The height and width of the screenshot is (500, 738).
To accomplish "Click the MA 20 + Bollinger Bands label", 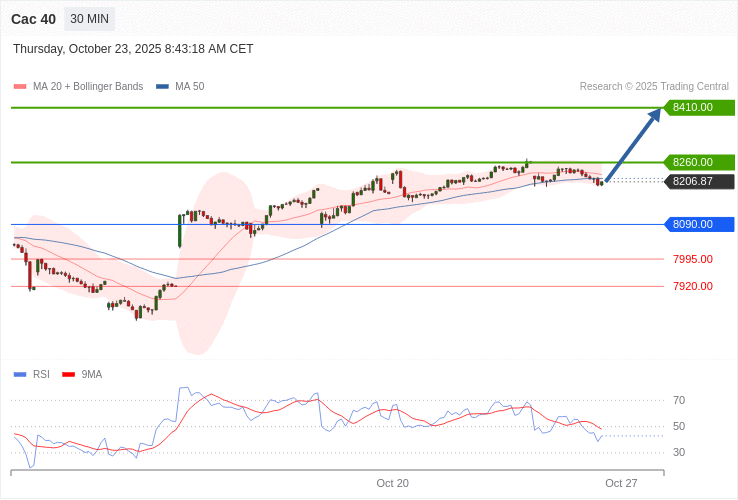I will point(88,86).
